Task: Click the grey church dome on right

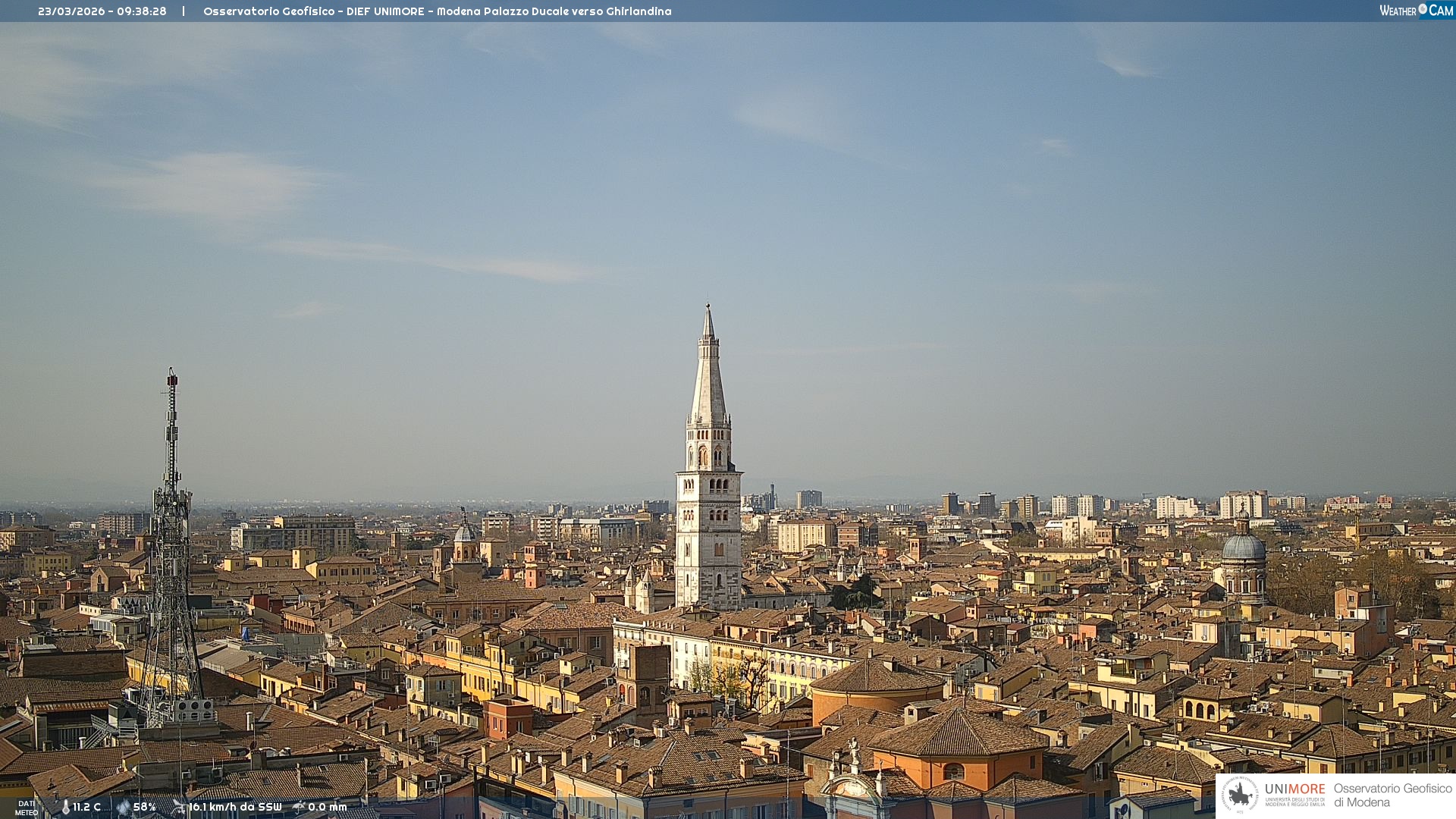Action: coord(1243,548)
